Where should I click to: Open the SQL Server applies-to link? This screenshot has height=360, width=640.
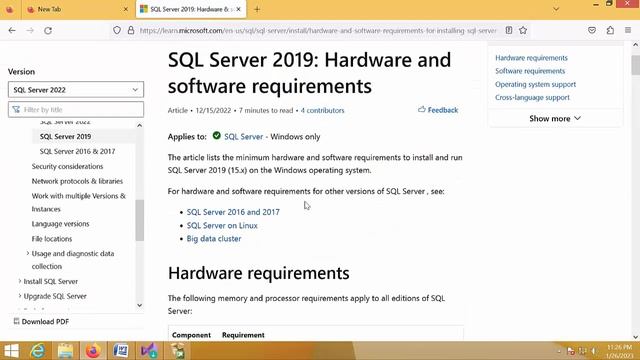(243, 137)
